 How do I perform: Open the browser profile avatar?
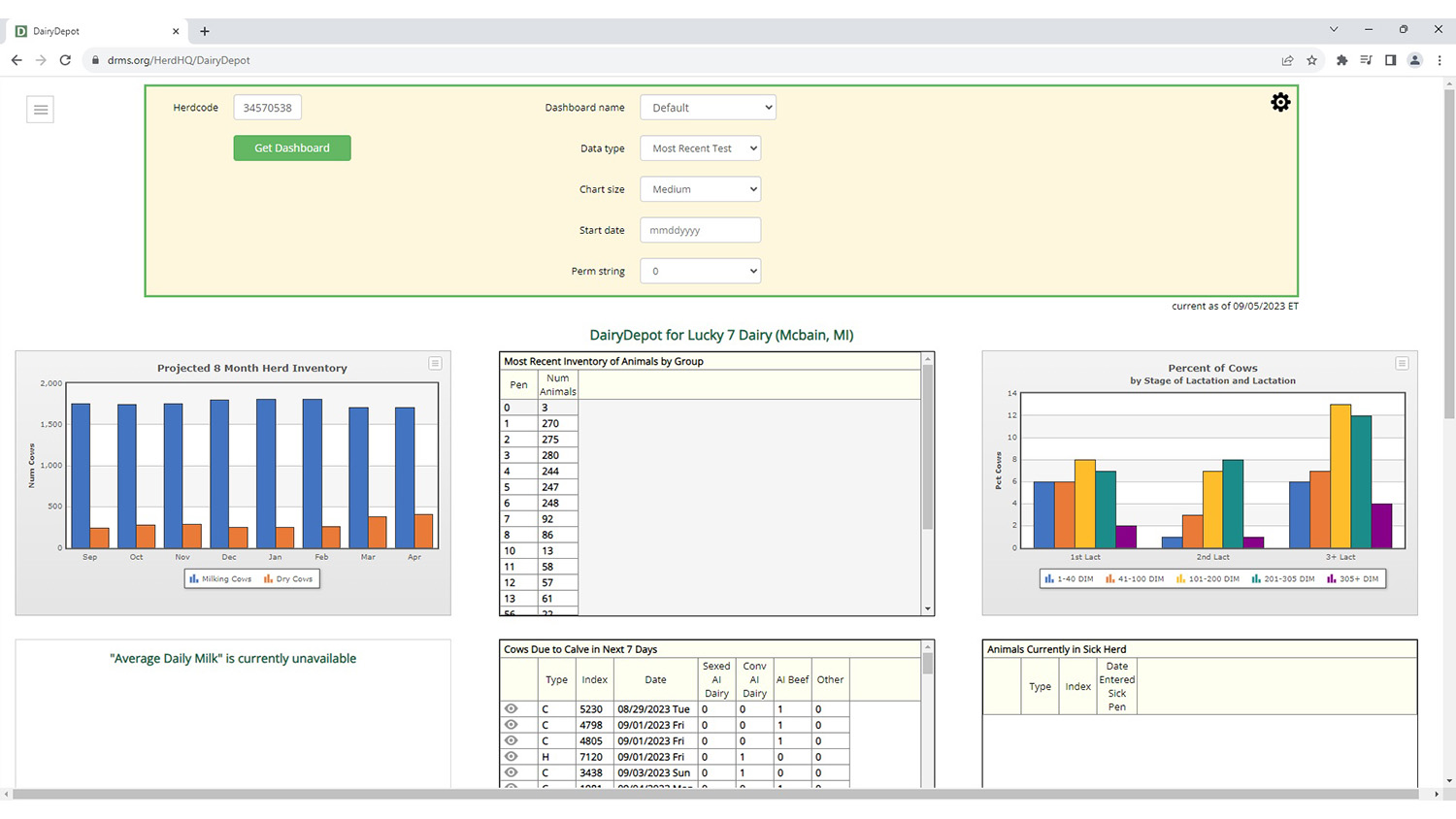pos(1415,60)
